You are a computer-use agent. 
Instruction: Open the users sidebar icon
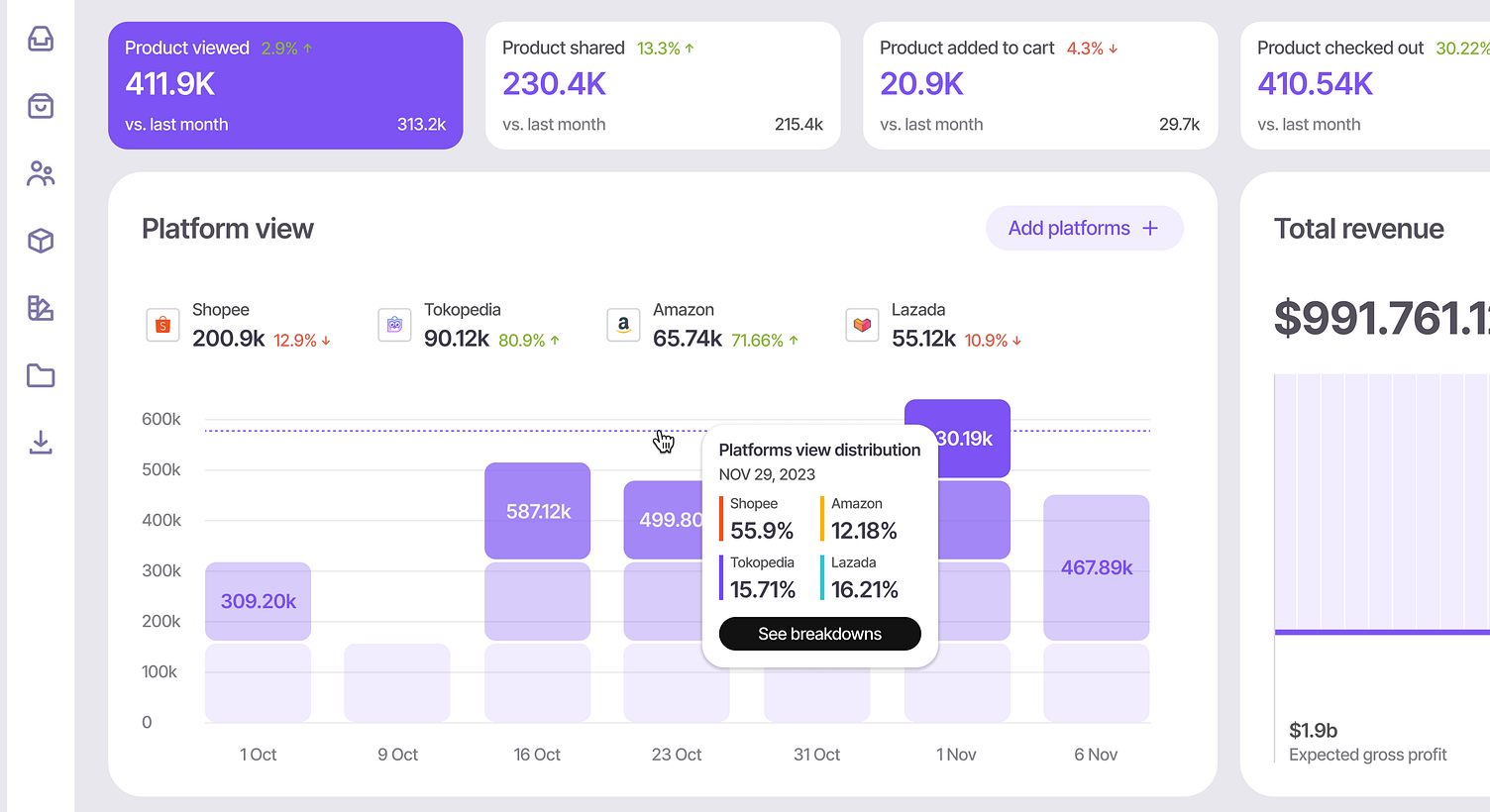click(41, 173)
